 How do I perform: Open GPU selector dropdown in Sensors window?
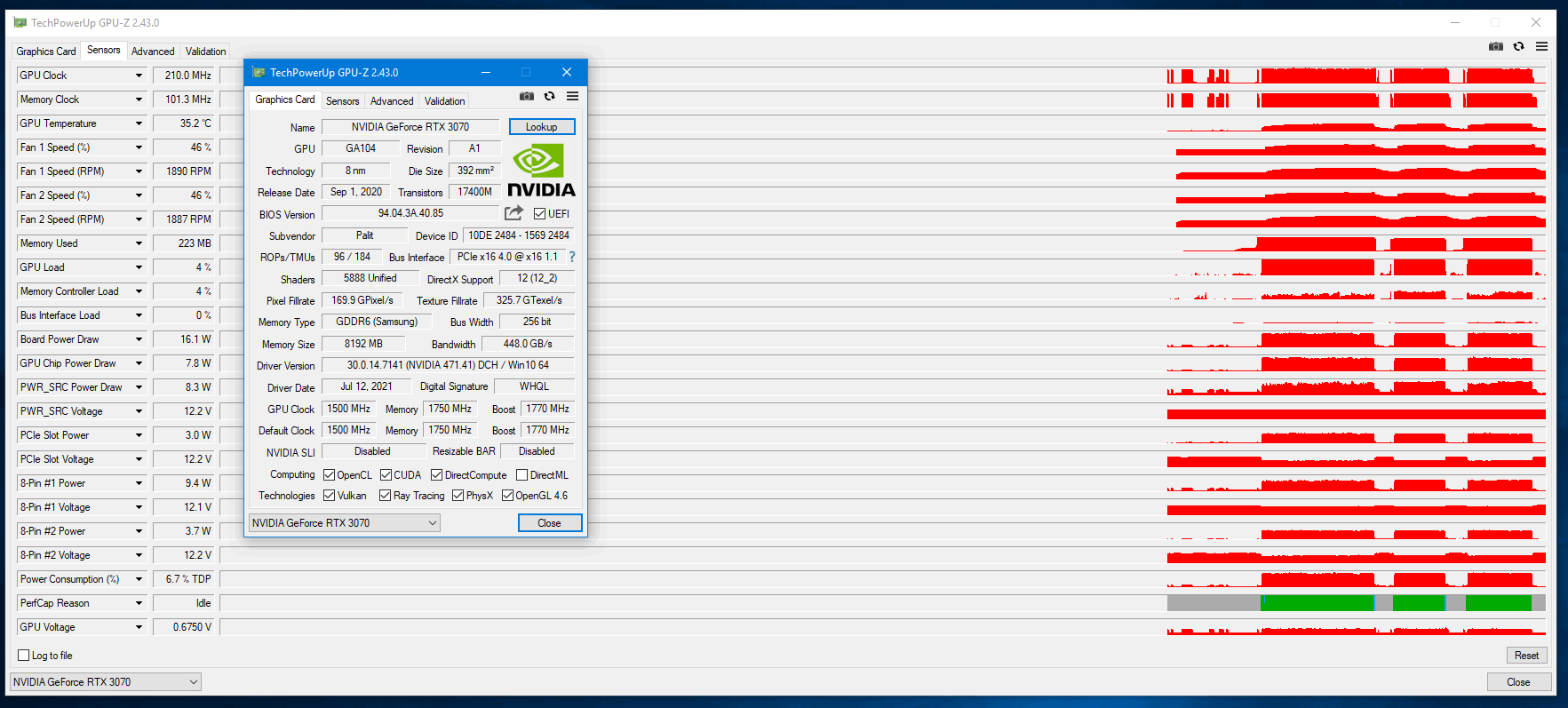(x=106, y=682)
